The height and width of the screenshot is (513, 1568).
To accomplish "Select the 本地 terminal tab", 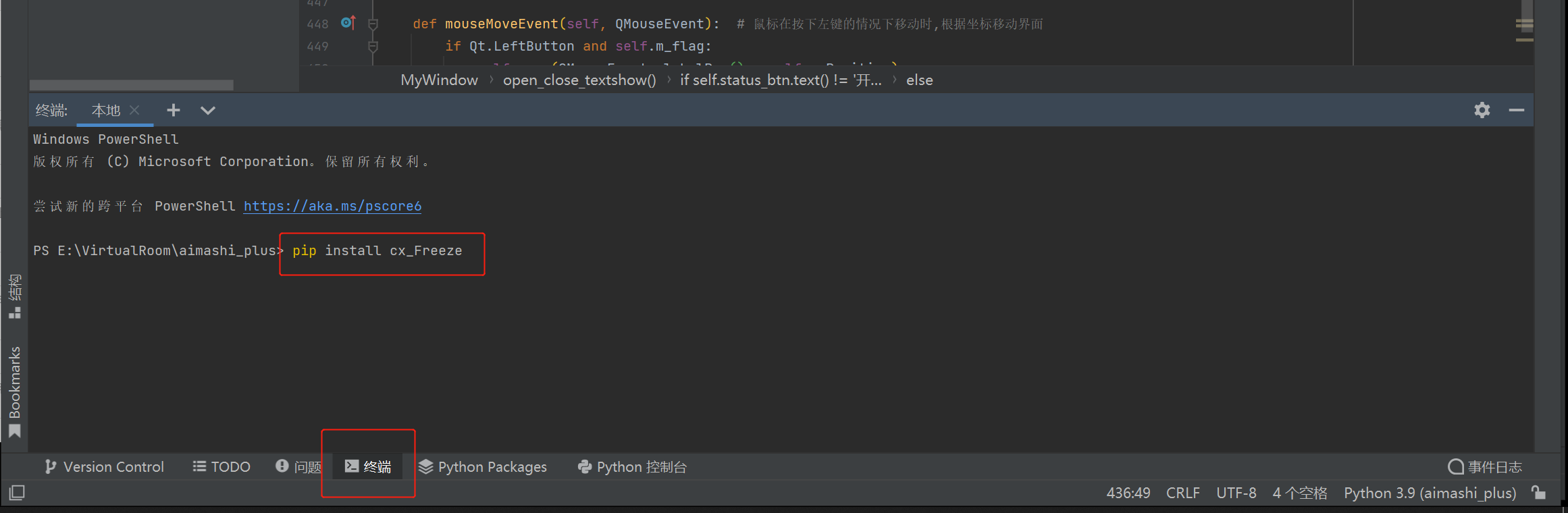I will [x=105, y=110].
